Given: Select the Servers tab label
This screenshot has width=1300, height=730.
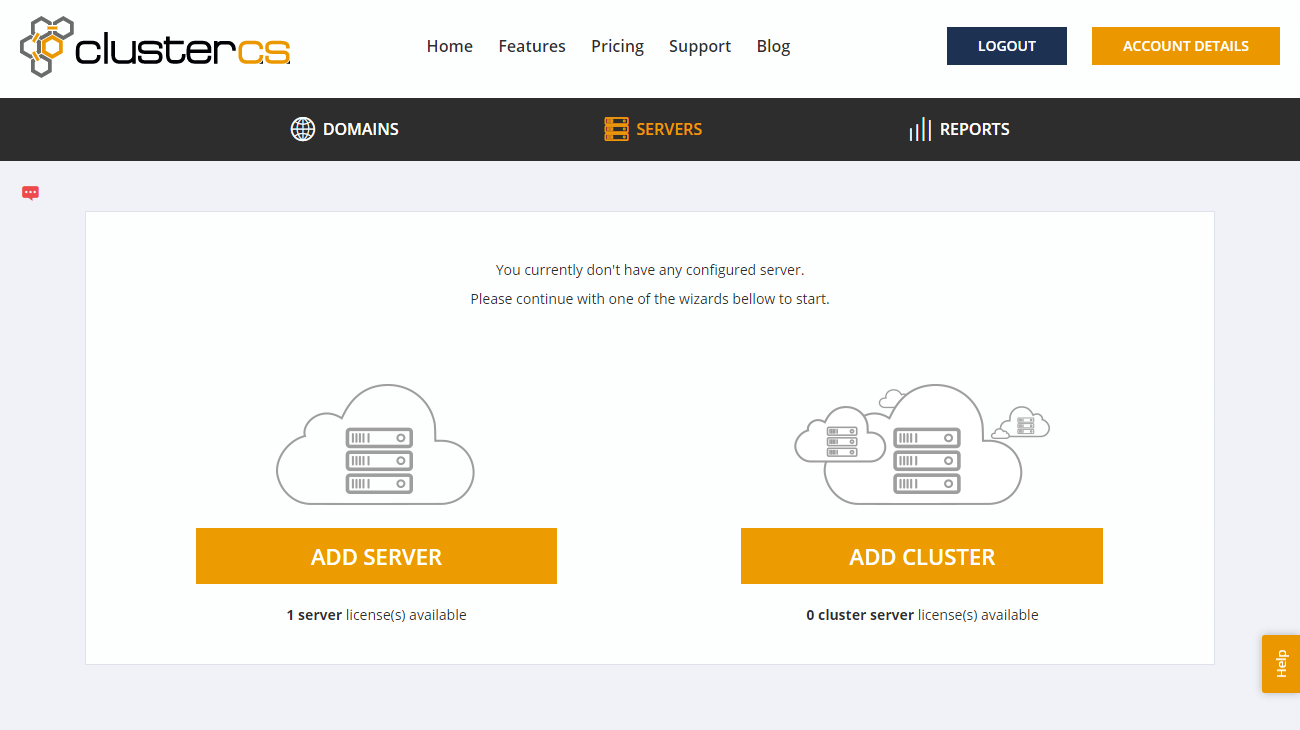Looking at the screenshot, I should [669, 129].
